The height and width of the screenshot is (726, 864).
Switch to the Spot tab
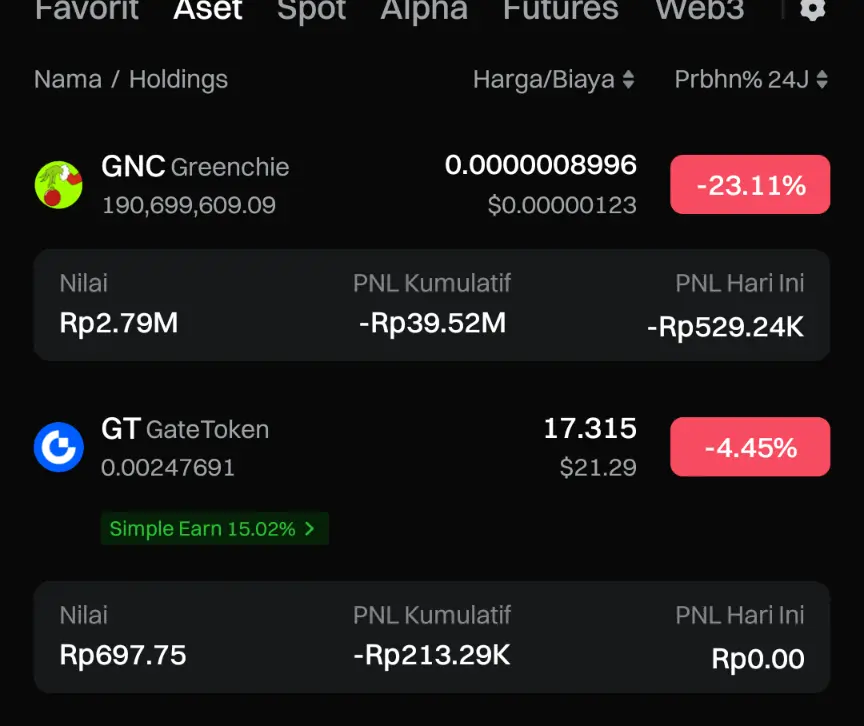click(311, 9)
